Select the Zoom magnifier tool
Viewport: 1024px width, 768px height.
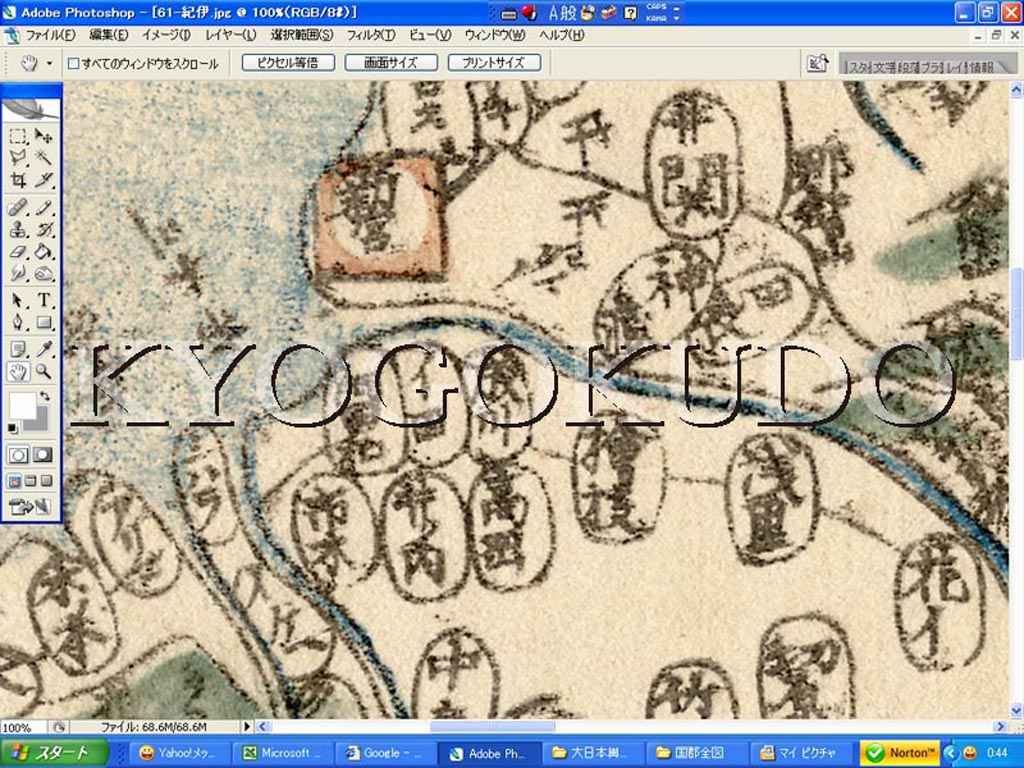coord(43,372)
